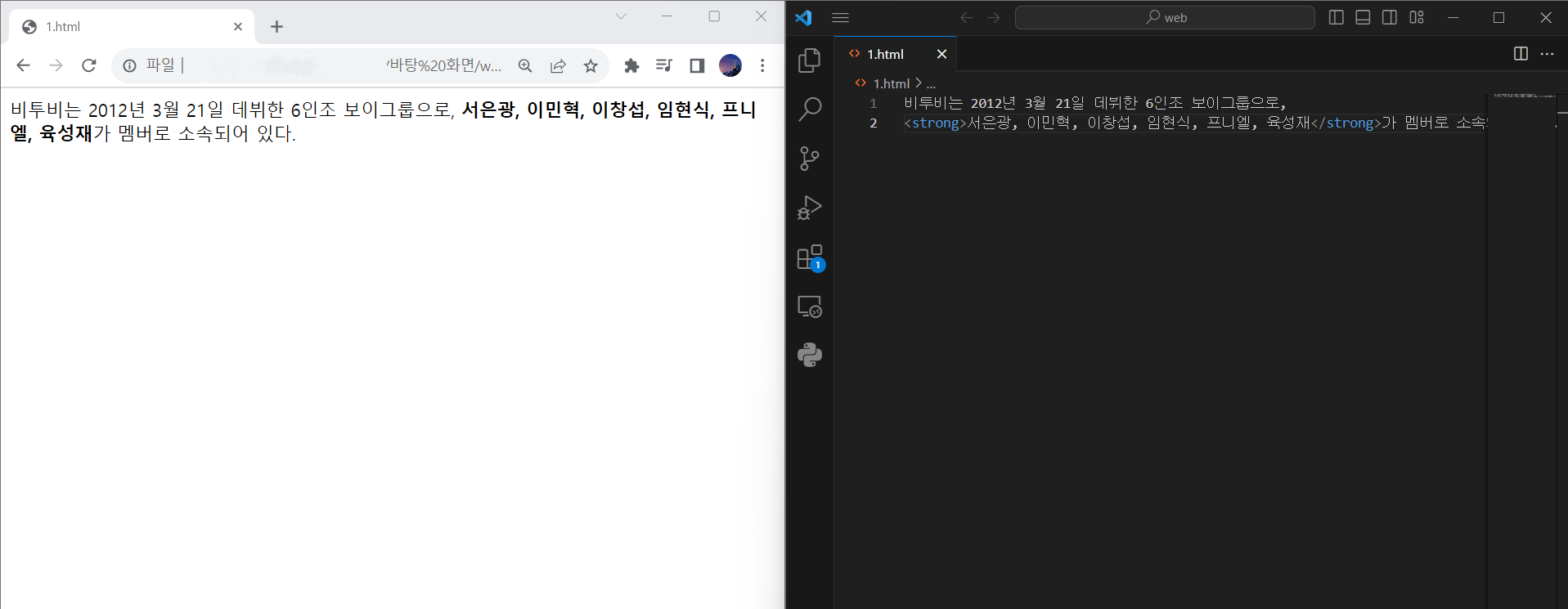Close the 1.html editor tab in VS Code
The height and width of the screenshot is (609, 1568).
[x=941, y=54]
